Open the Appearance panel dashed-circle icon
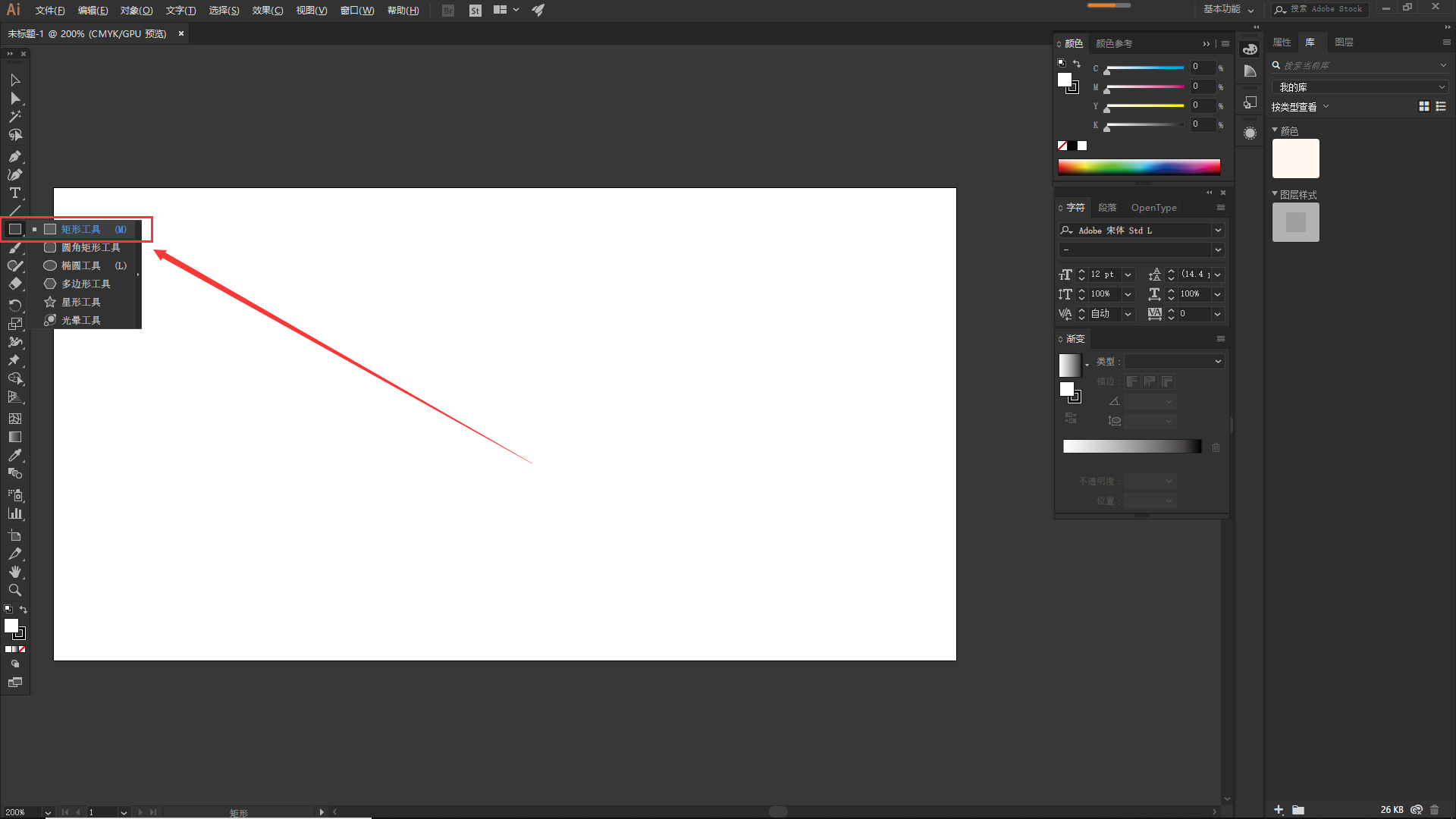This screenshot has width=1456, height=819. point(1250,133)
